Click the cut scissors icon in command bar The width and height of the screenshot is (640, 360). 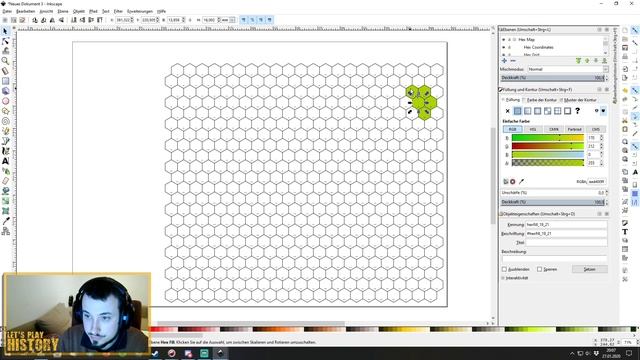click(625, 120)
